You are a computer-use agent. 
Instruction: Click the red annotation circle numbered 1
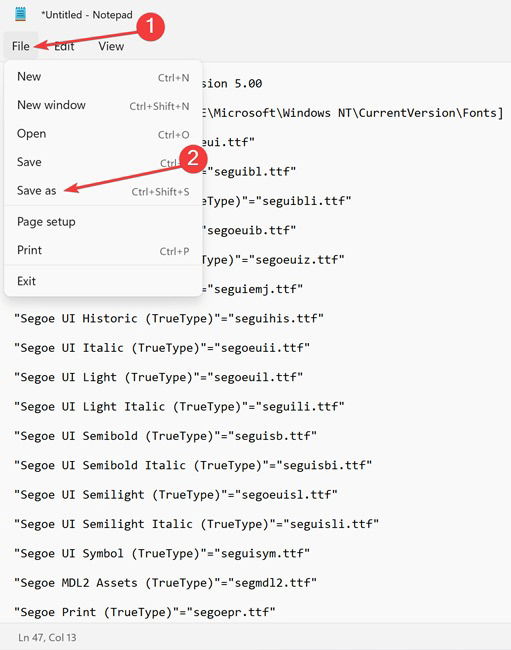pos(150,27)
